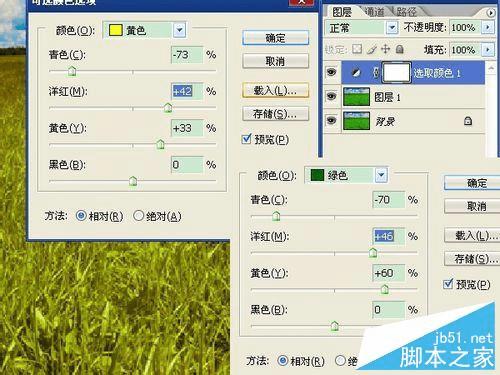Click 取消 in the green dialog
The height and width of the screenshot is (375, 500).
(472, 206)
